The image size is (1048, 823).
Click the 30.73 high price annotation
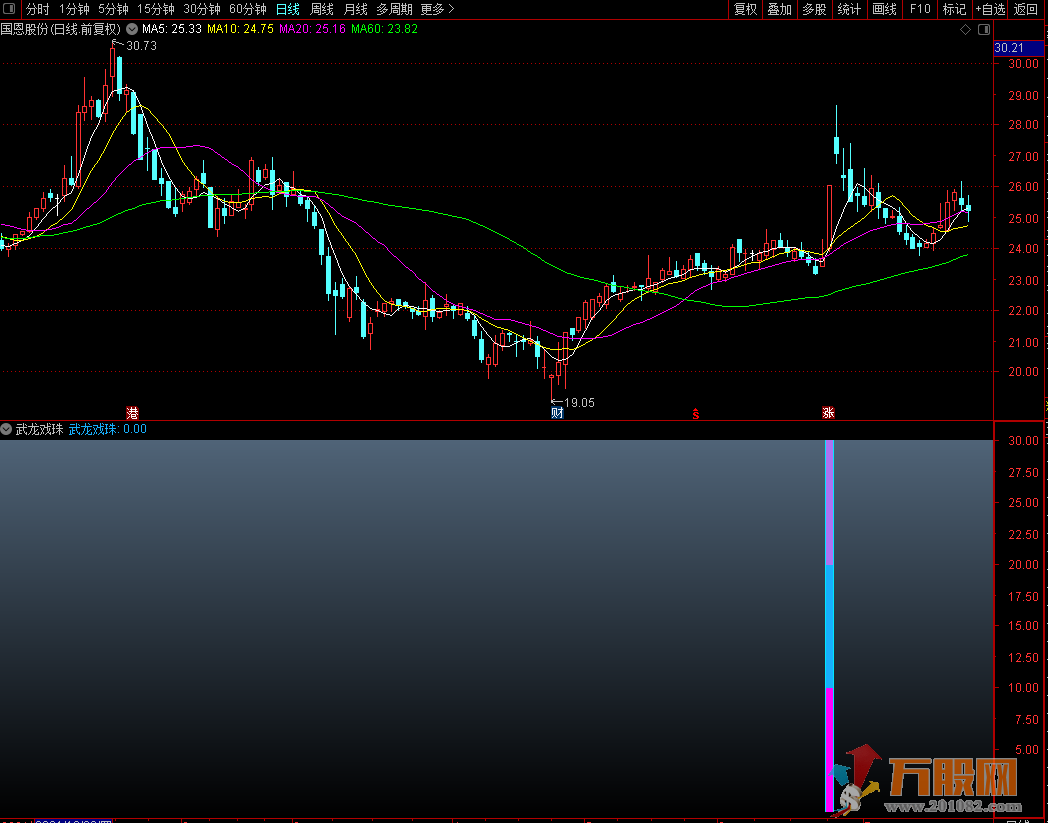tap(141, 46)
